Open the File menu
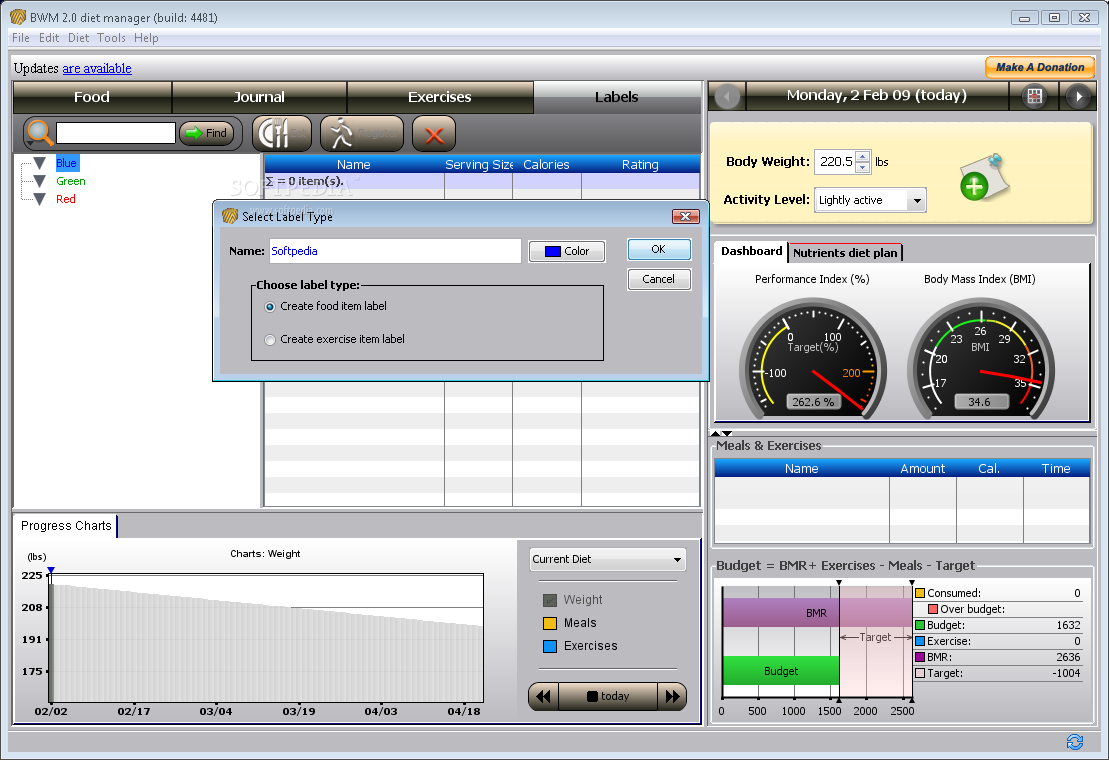 click(21, 38)
